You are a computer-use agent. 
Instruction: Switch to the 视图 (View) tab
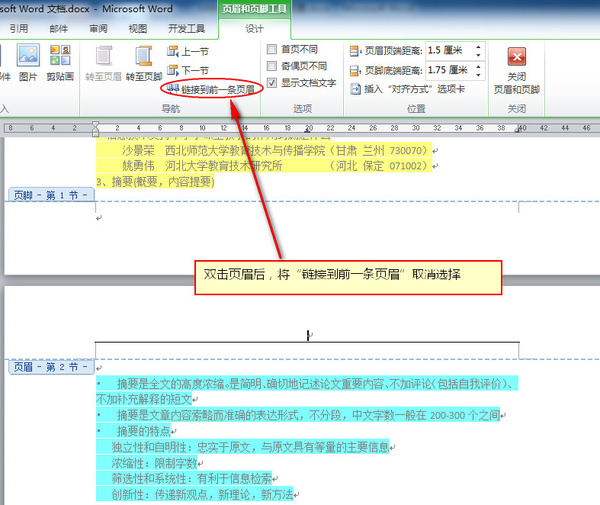tap(138, 29)
